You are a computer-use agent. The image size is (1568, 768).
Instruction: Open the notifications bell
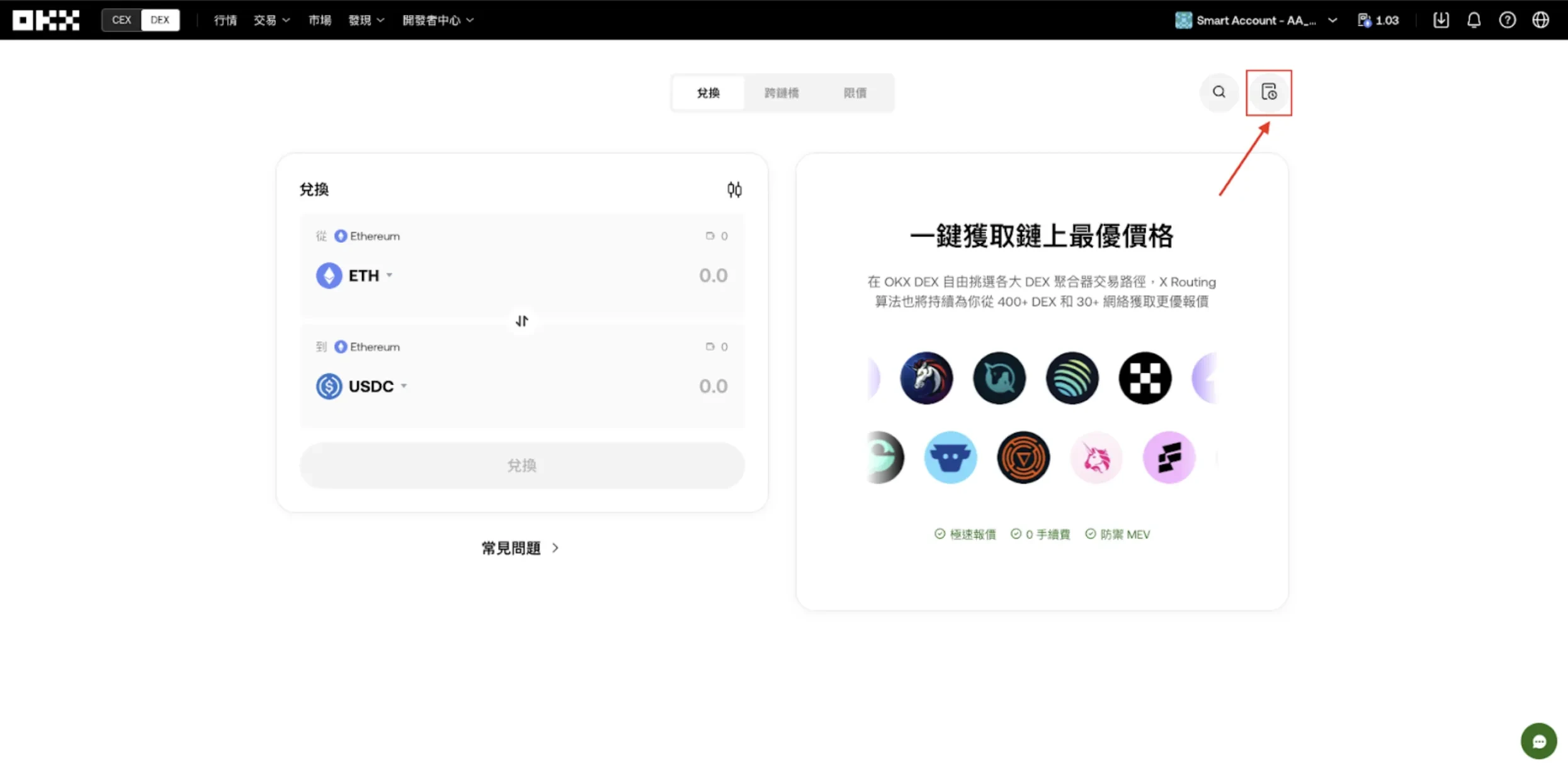pyautogui.click(x=1474, y=20)
